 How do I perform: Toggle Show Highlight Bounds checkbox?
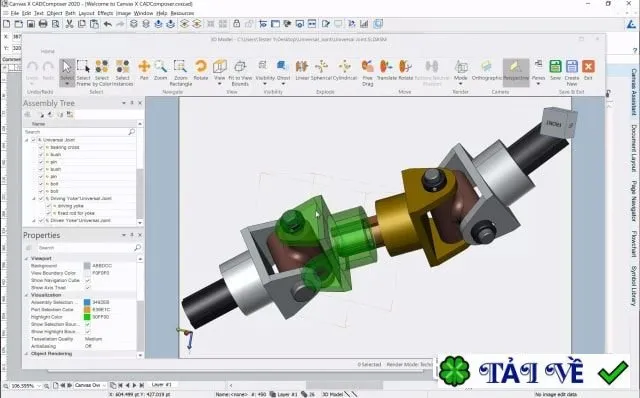[x=88, y=331]
